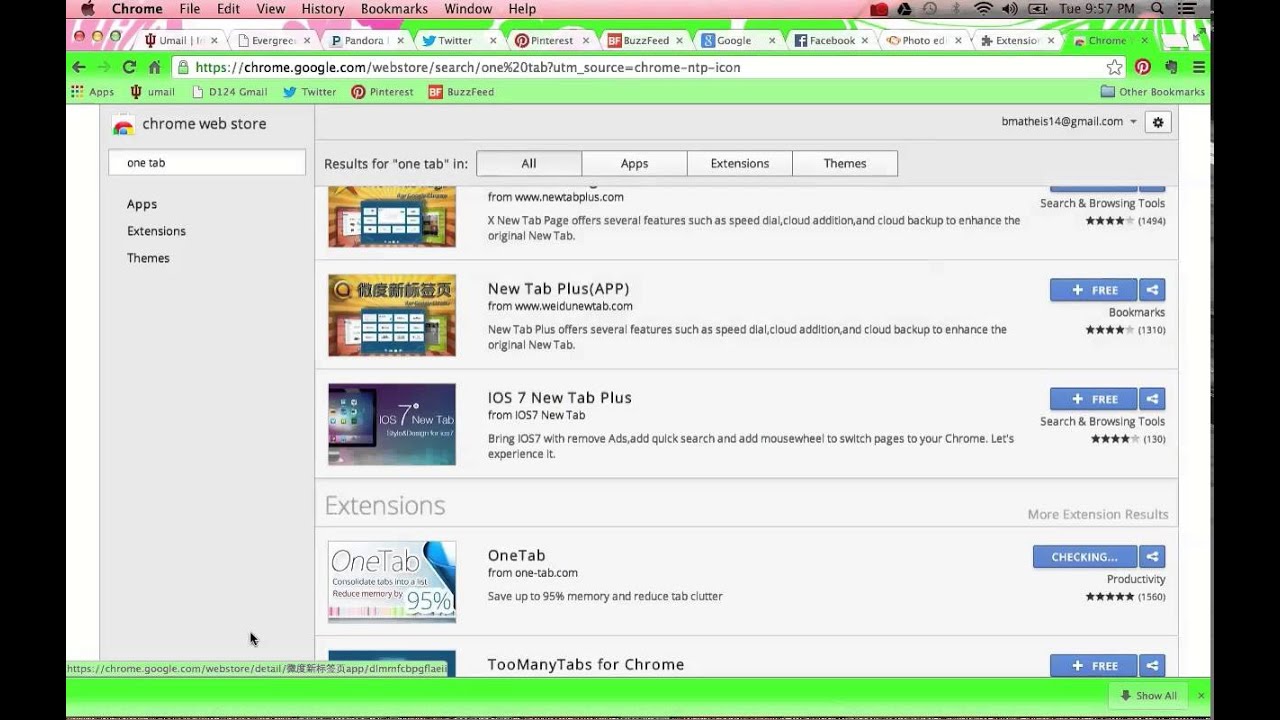Reload the current page
Screen dimensions: 1280x720
[x=129, y=67]
